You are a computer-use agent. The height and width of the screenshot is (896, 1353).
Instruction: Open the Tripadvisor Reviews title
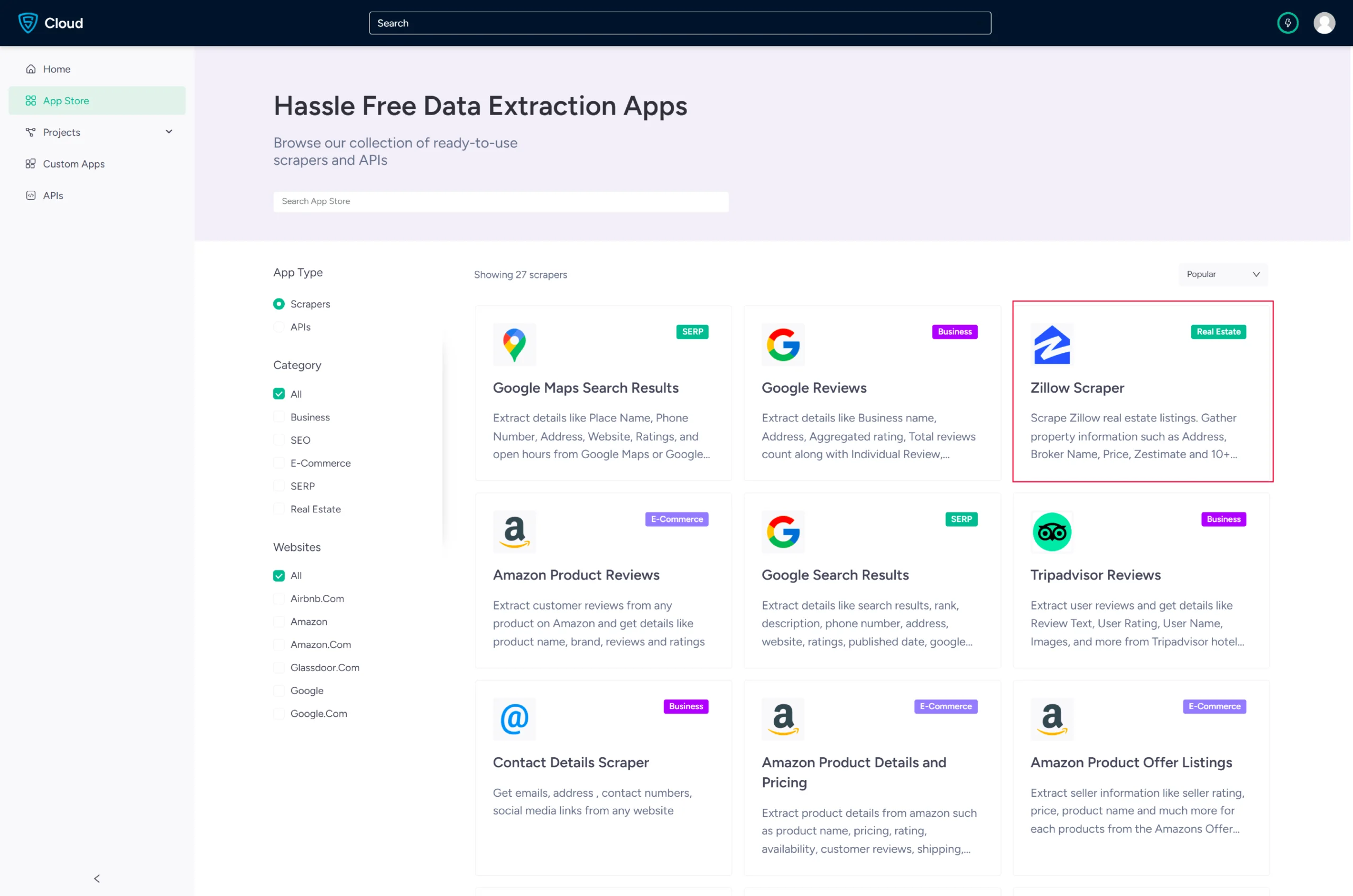click(1095, 575)
